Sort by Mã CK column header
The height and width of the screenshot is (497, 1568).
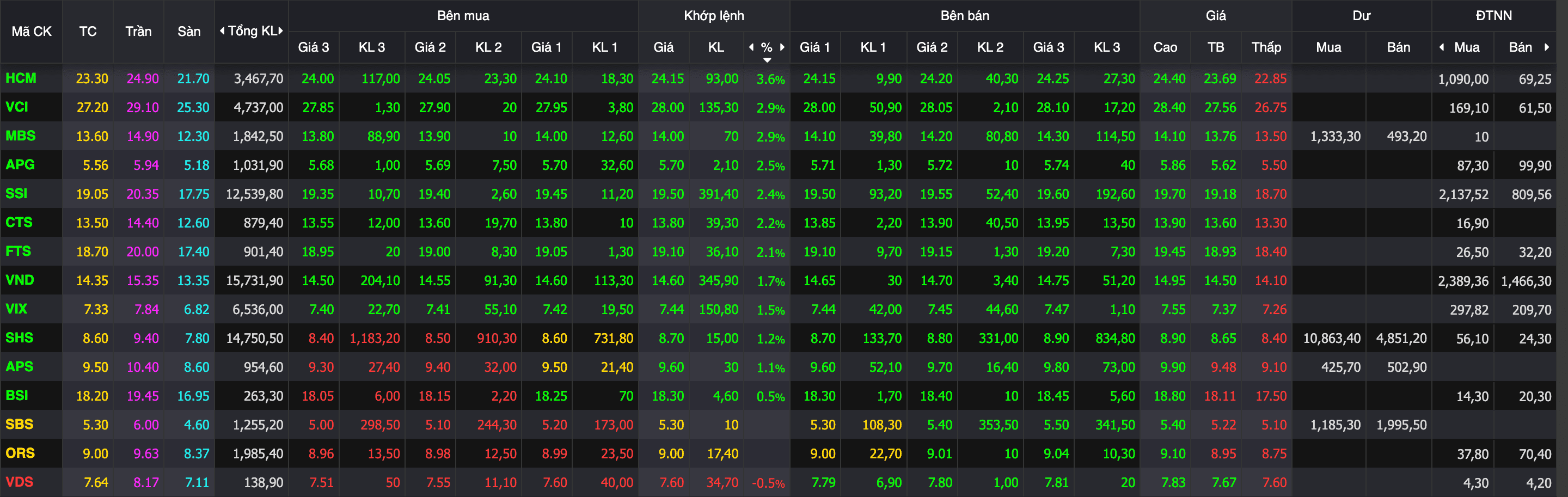32,31
